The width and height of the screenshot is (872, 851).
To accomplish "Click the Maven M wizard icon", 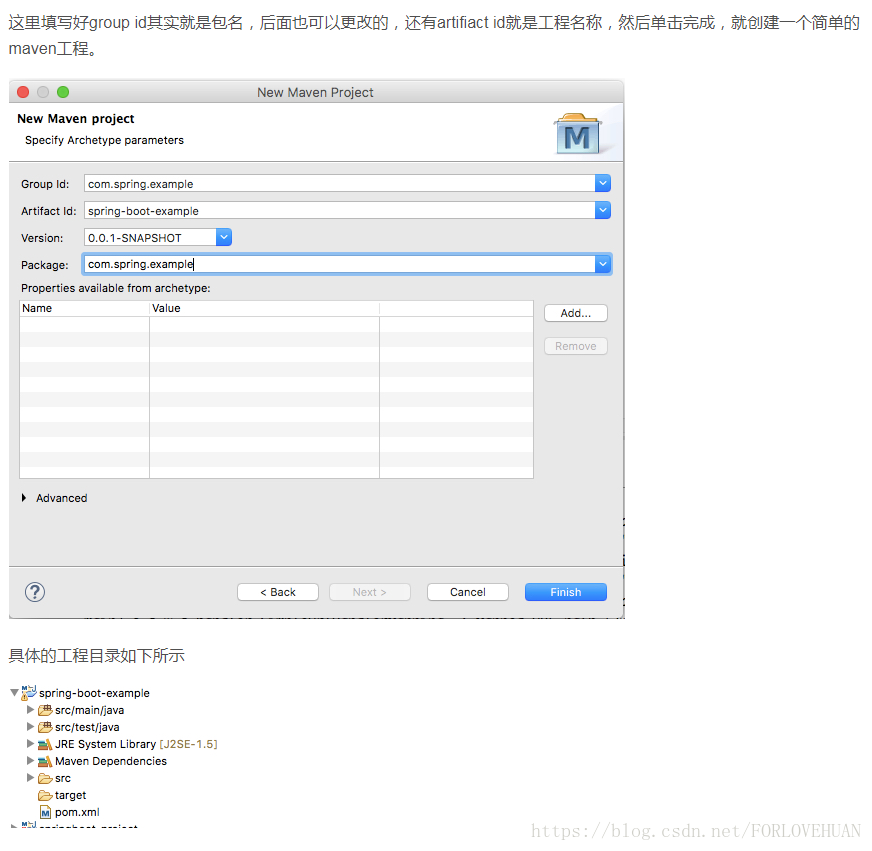I will point(577,134).
